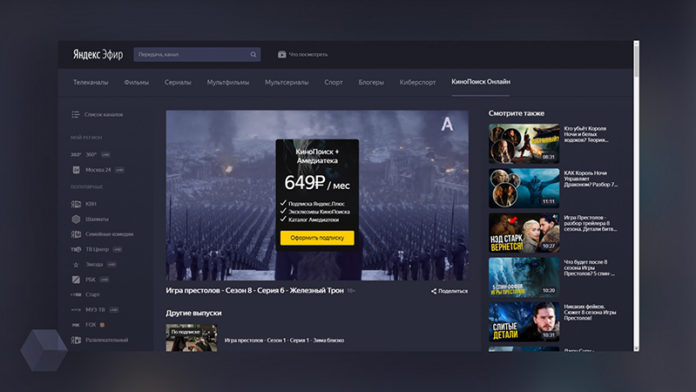This screenshot has height=392, width=696.
Task: Open the Слитые детали video thumbnail
Action: 524,322
